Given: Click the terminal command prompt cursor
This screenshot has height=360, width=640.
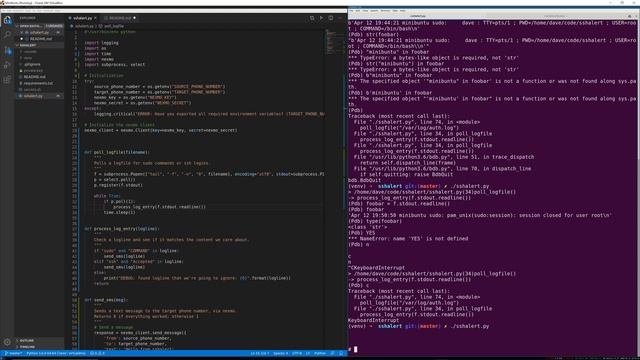Looking at the screenshot, I should click(x=356, y=349).
